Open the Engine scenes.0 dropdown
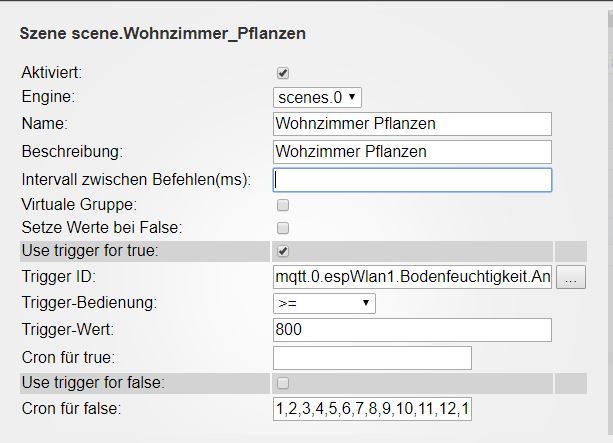The image size is (613, 443). [317, 97]
